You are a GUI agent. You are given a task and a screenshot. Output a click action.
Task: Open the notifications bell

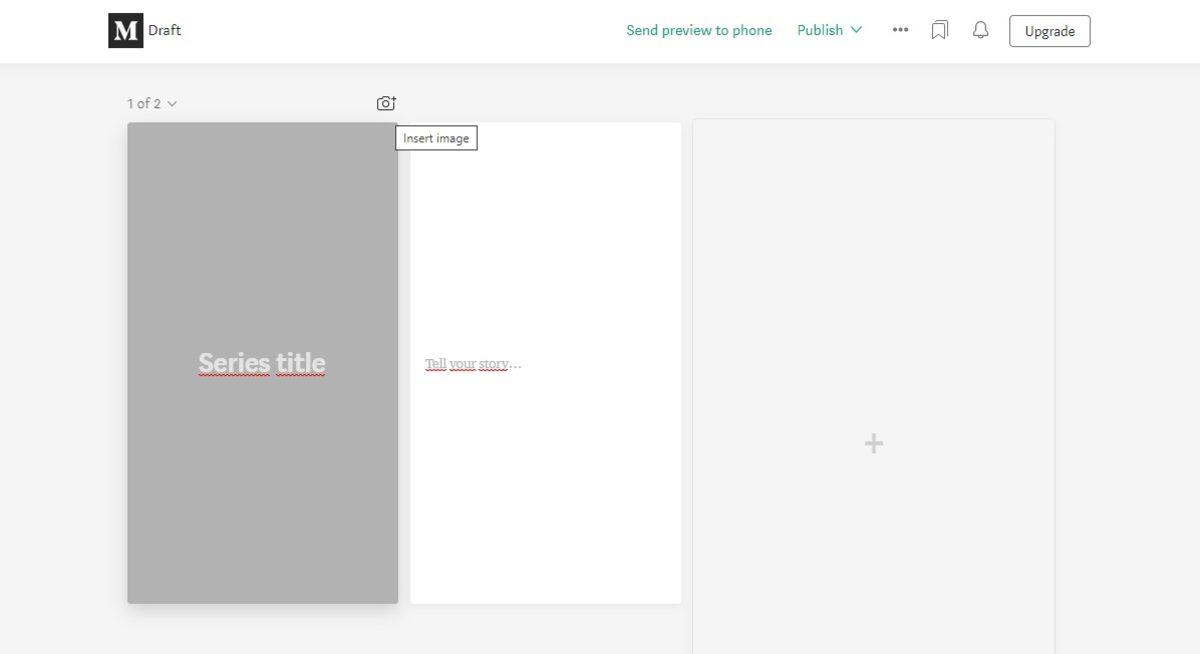[x=980, y=30]
